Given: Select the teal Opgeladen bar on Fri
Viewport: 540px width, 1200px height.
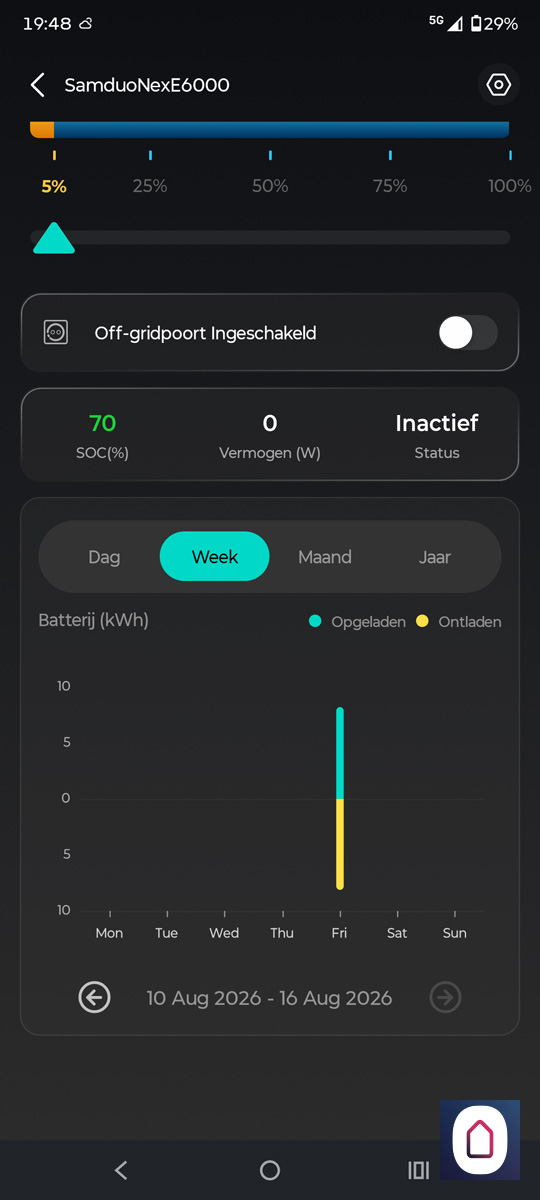Looking at the screenshot, I should (x=340, y=753).
